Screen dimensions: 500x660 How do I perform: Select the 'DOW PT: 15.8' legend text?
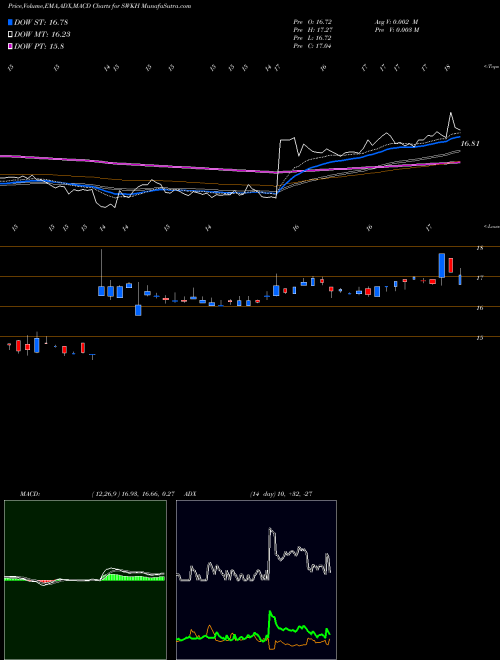(x=39, y=47)
